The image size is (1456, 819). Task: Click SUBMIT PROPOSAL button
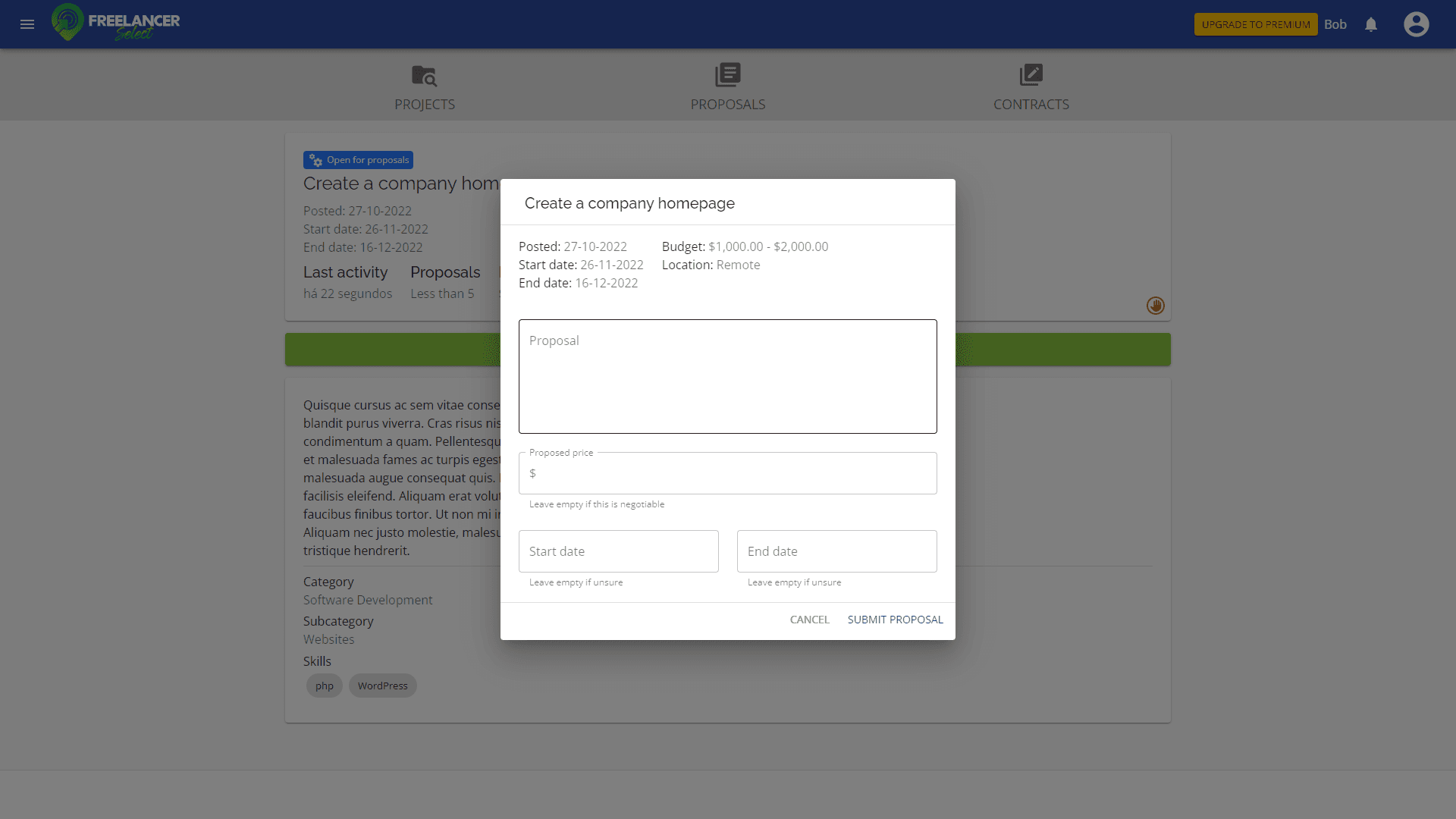896,620
